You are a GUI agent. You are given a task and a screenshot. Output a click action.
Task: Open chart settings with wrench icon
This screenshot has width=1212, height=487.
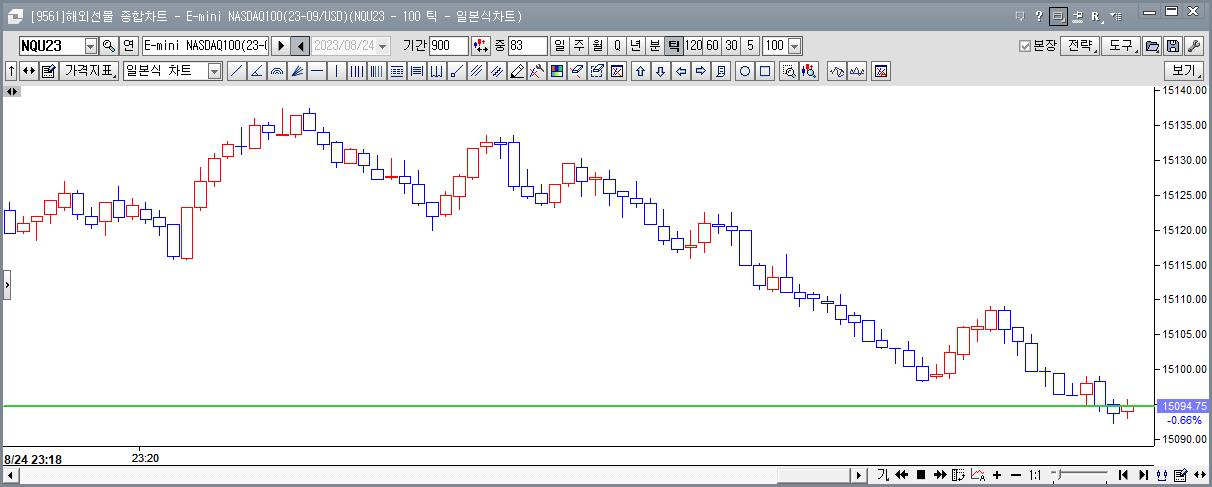point(1193,46)
